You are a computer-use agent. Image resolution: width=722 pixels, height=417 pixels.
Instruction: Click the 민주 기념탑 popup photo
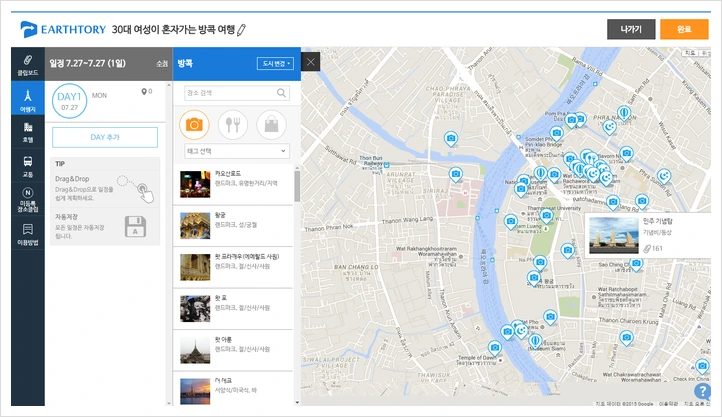(x=613, y=235)
